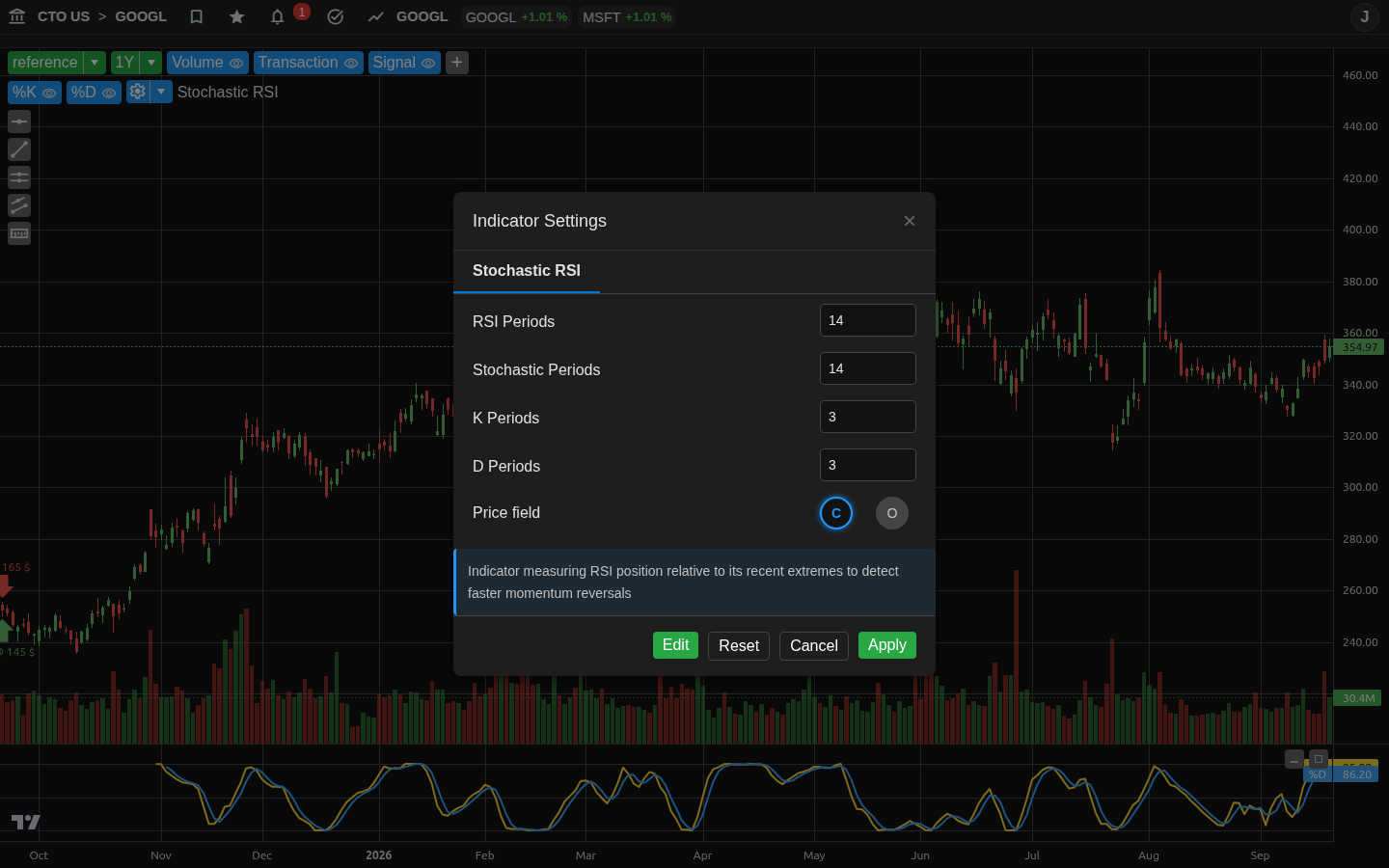Click the MSFT +1.01% ticker chip
This screenshot has width=1389, height=868.
[x=627, y=17]
